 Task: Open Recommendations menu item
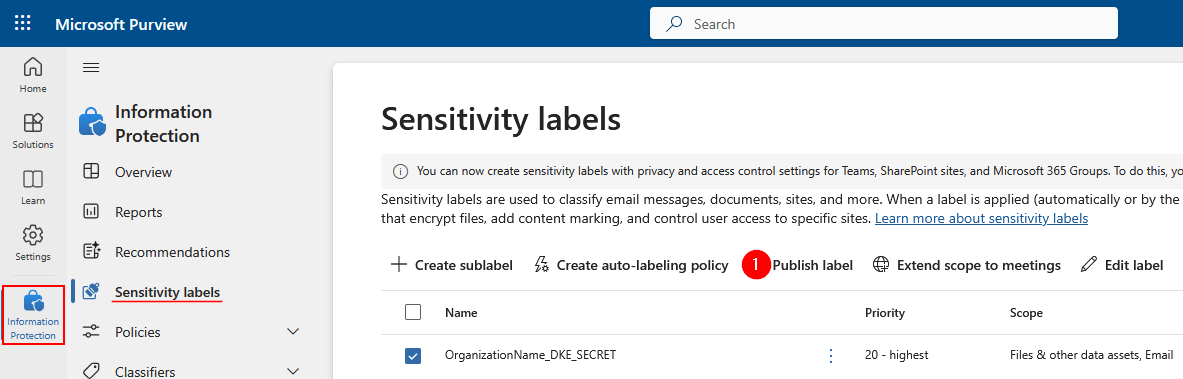point(172,251)
